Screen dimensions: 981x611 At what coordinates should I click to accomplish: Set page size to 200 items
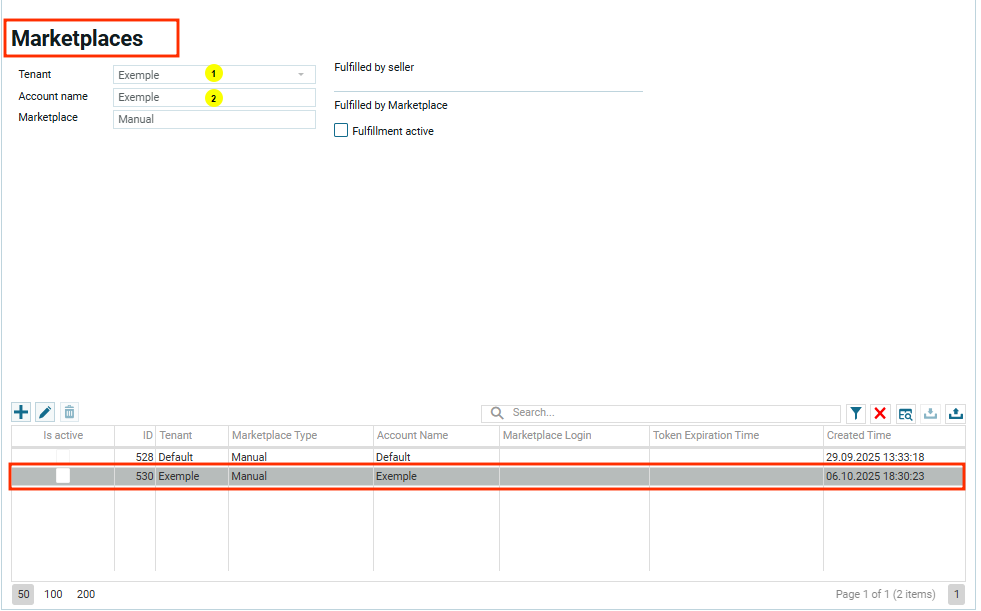point(86,594)
